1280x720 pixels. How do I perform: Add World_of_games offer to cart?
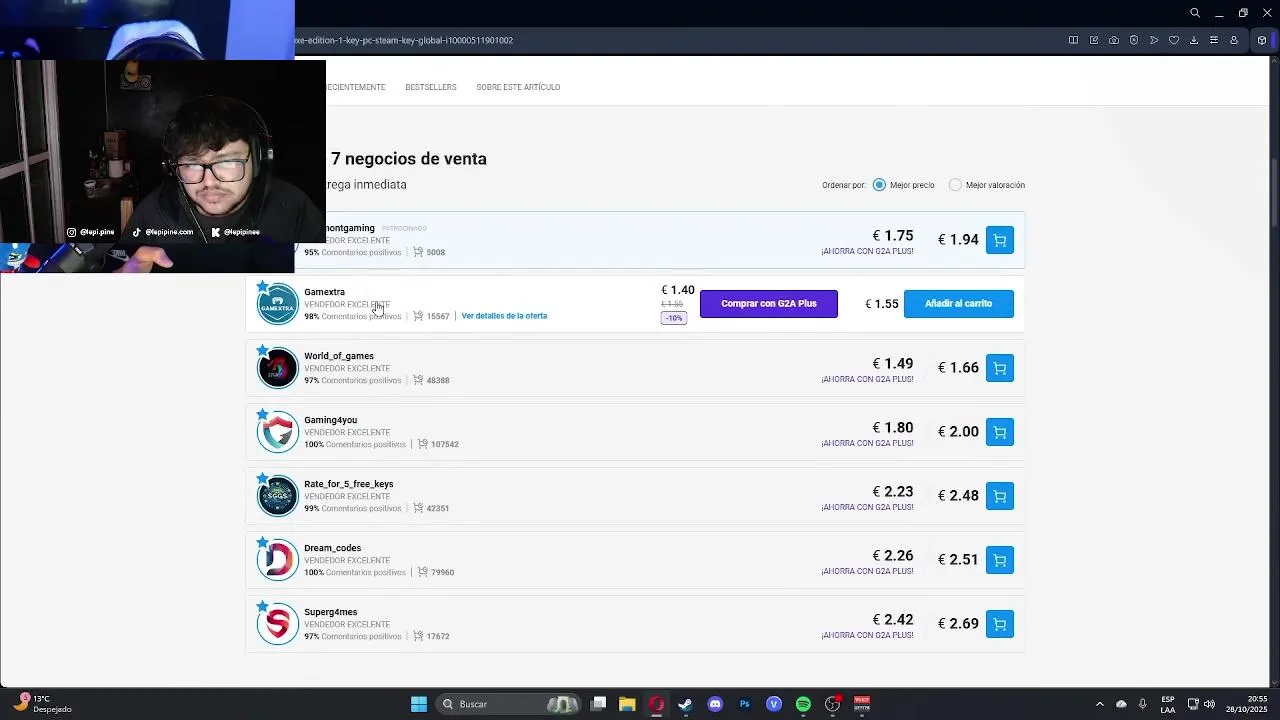click(999, 368)
